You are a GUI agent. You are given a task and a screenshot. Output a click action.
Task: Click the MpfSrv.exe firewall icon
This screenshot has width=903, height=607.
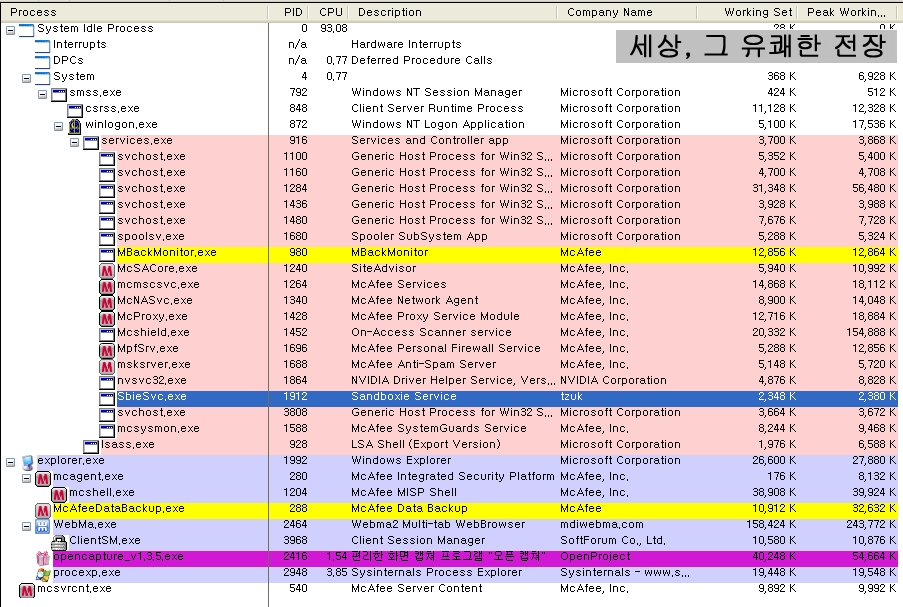[x=107, y=350]
